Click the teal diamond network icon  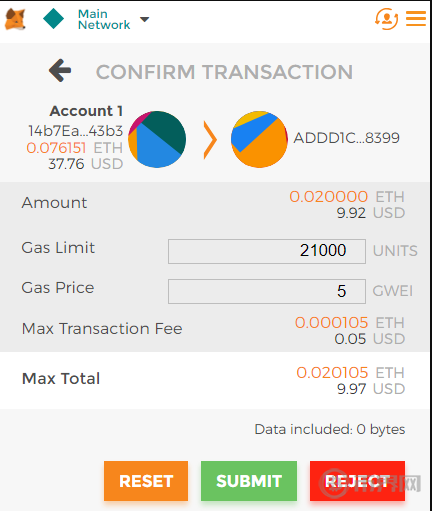click(53, 19)
